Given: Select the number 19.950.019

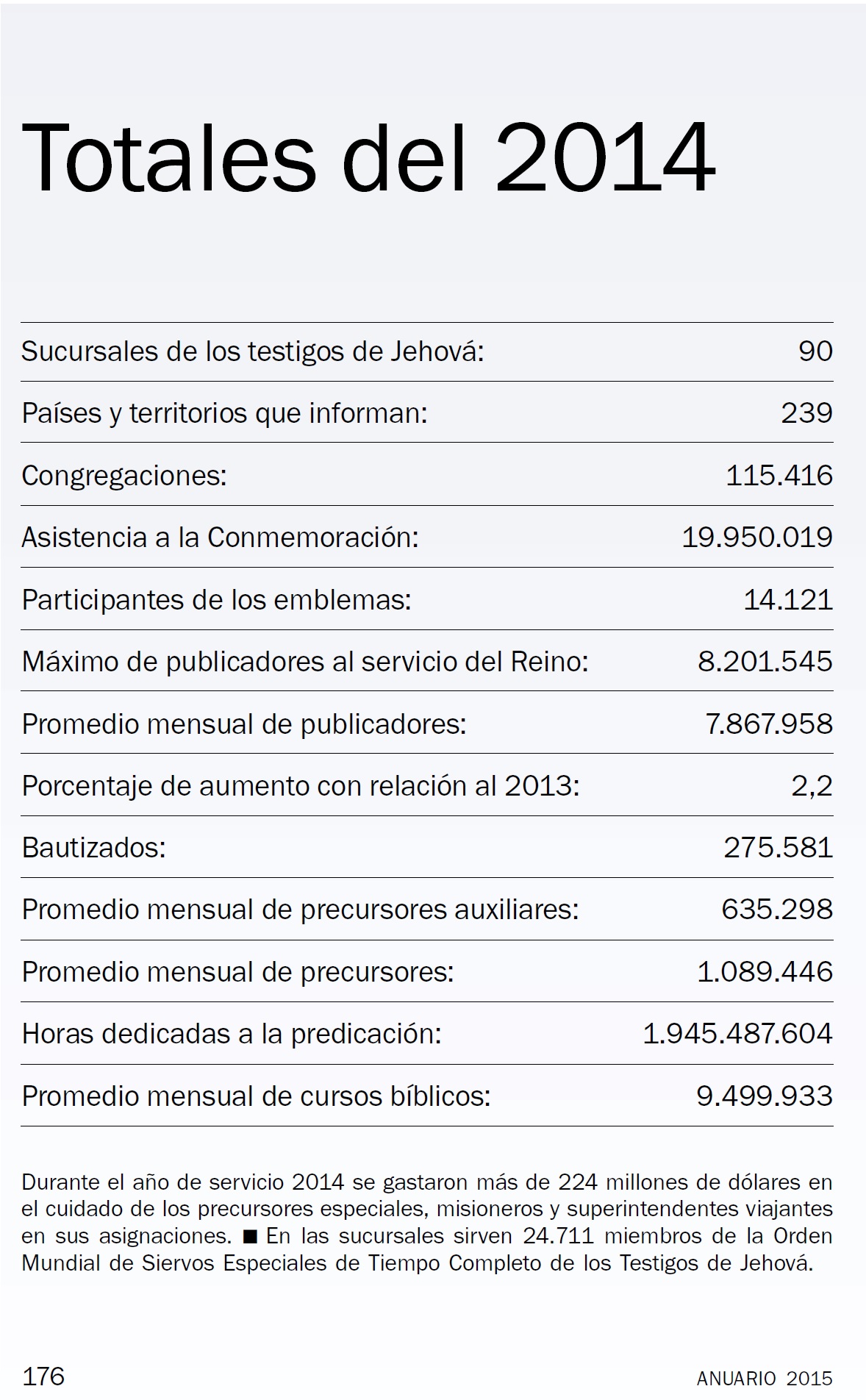Looking at the screenshot, I should coord(757,537).
